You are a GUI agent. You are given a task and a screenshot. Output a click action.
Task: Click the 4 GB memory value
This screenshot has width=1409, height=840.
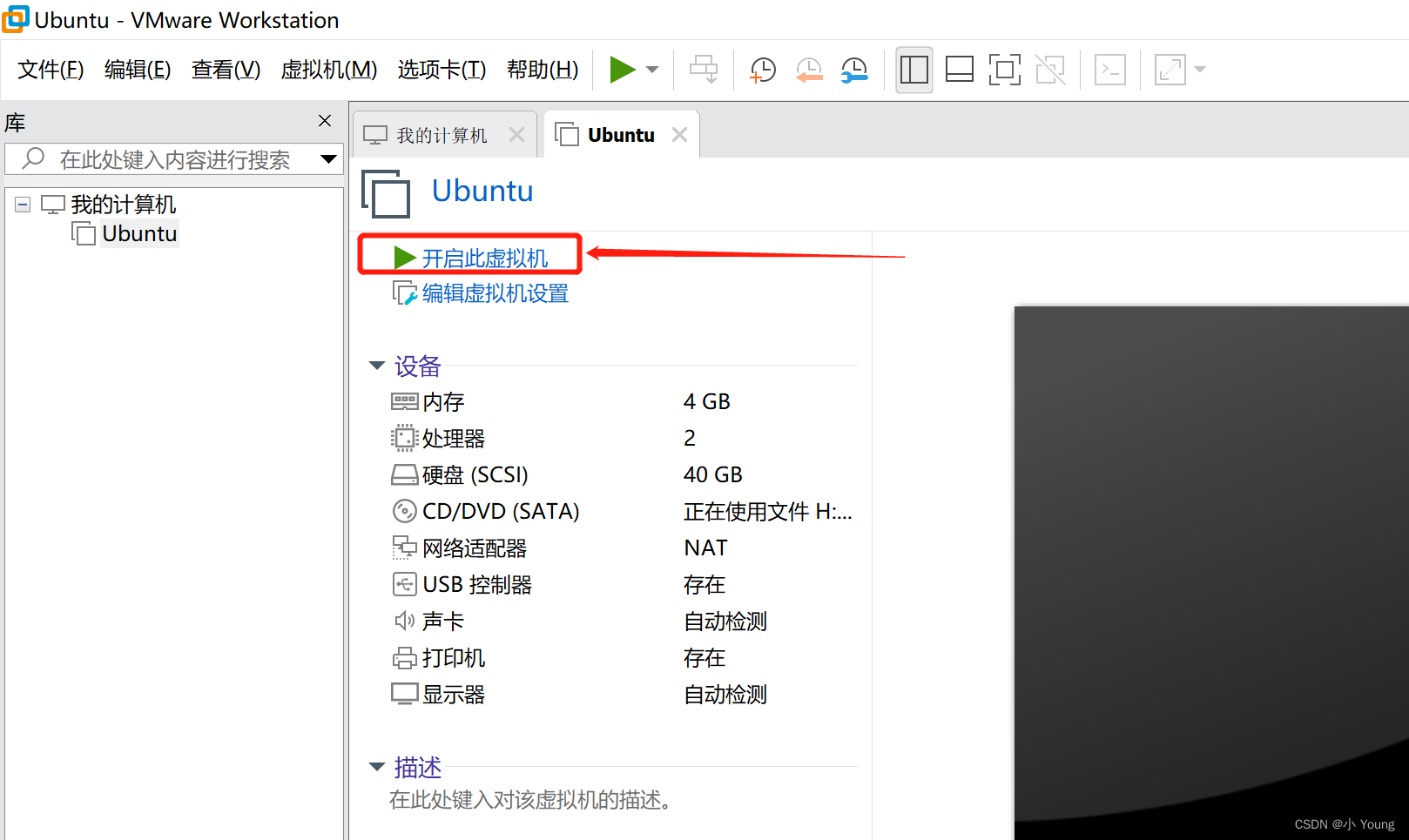pyautogui.click(x=707, y=401)
